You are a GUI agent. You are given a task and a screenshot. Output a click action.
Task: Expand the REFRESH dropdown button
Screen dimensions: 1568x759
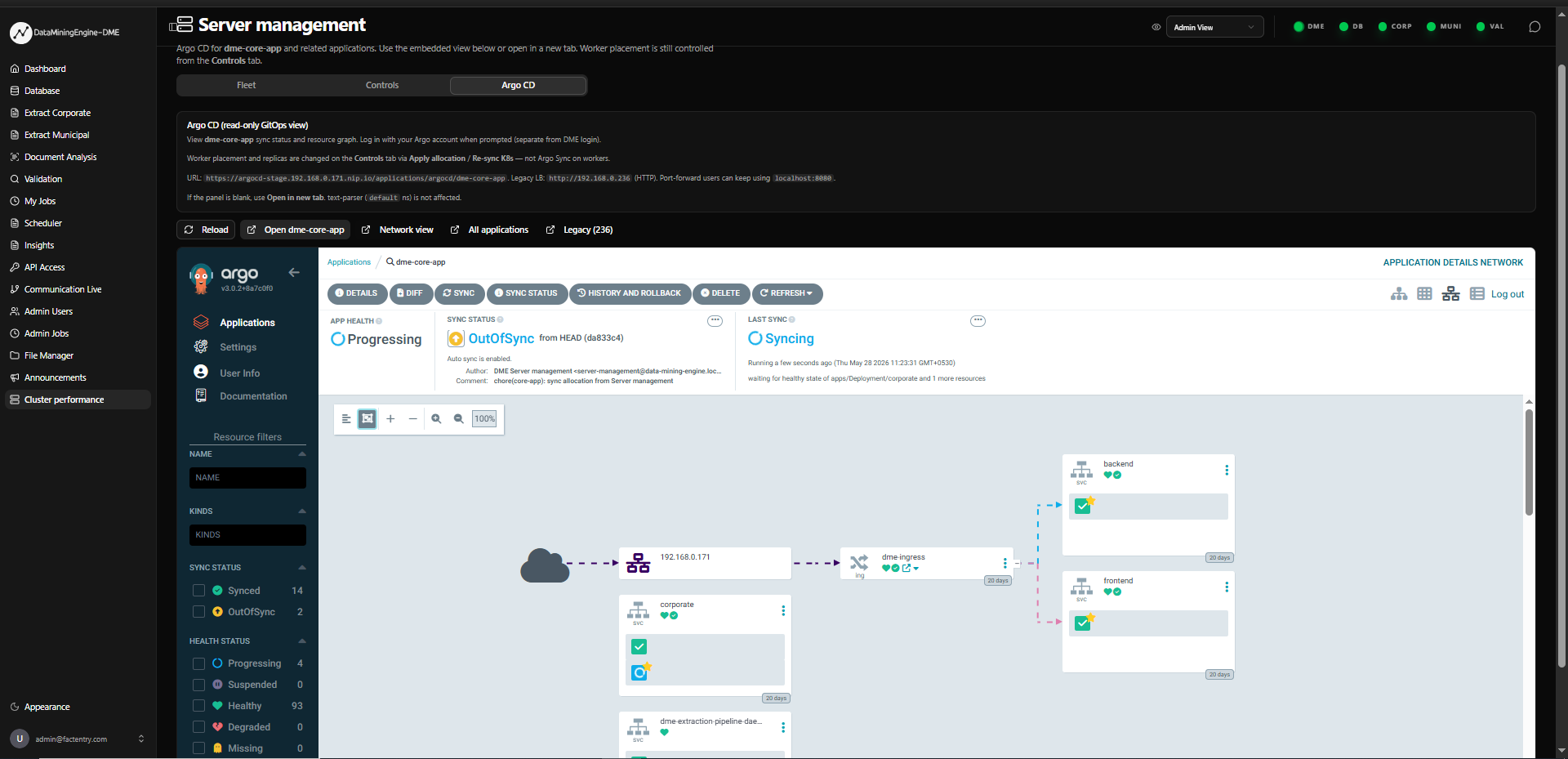point(787,293)
